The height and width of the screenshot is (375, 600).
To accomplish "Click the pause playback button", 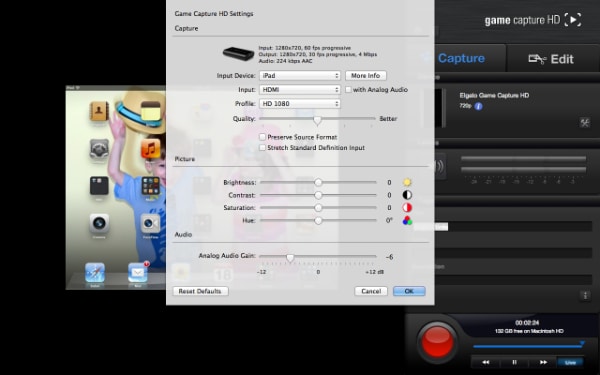I will coord(514,362).
